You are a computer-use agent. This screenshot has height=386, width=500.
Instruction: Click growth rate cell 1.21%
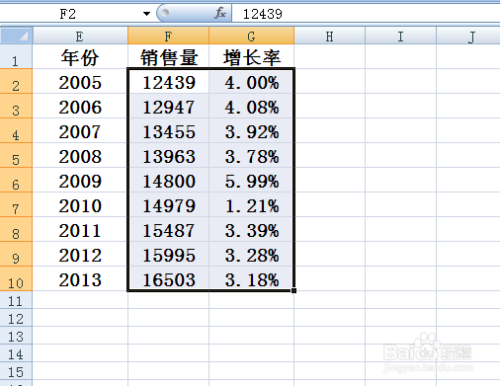click(x=252, y=205)
